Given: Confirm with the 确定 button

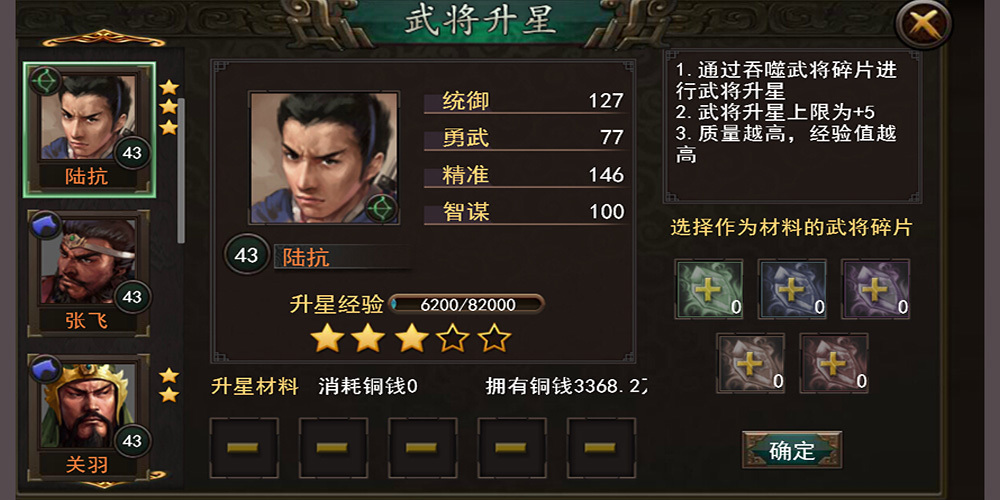Looking at the screenshot, I should tap(792, 450).
